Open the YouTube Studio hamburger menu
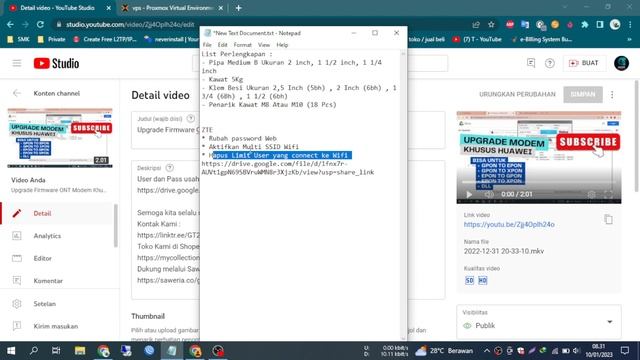The image size is (640, 360). pyautogui.click(x=17, y=63)
